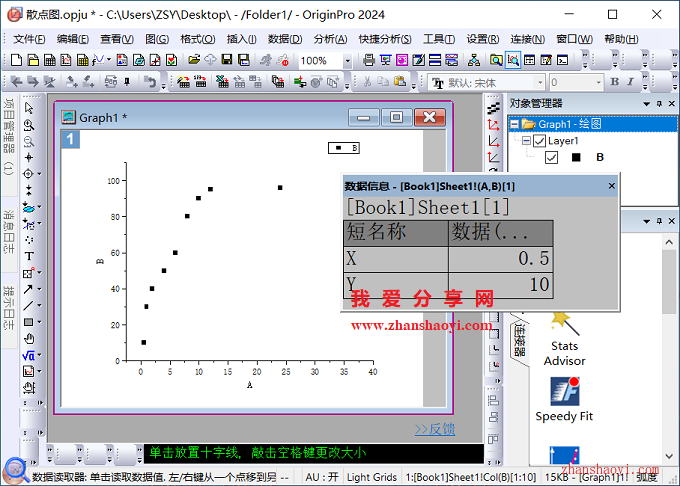Pin the Object Manager panel
Viewport: 680px width, 486px height.
pos(659,104)
